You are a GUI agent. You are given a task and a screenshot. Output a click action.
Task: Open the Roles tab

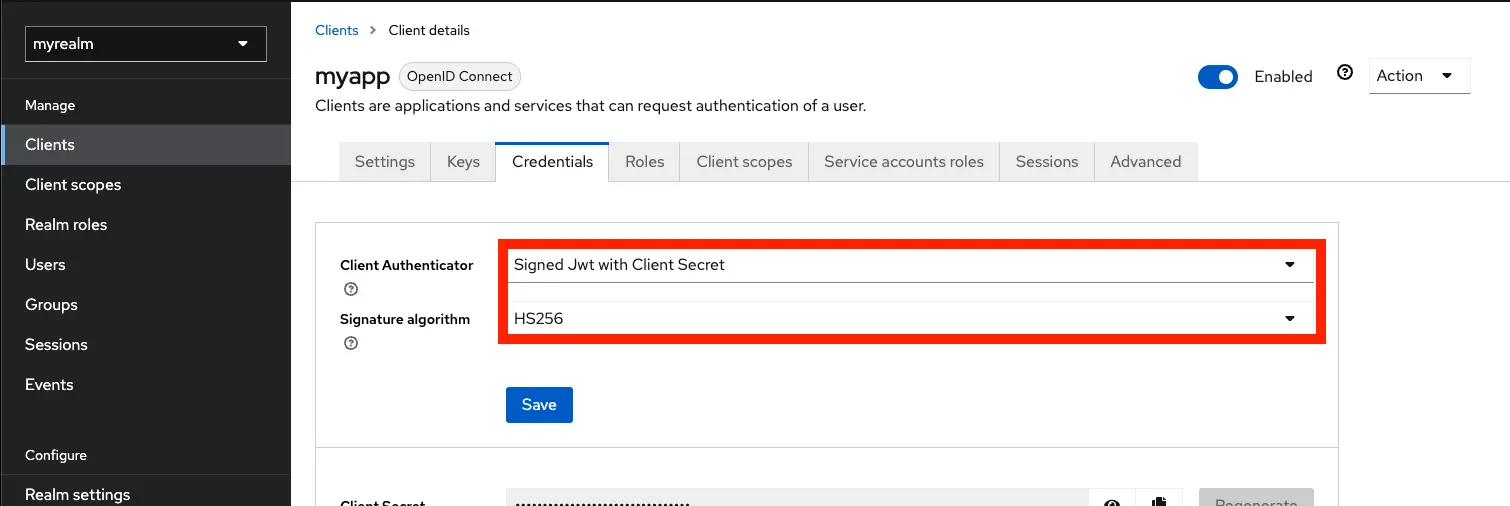[x=645, y=162]
